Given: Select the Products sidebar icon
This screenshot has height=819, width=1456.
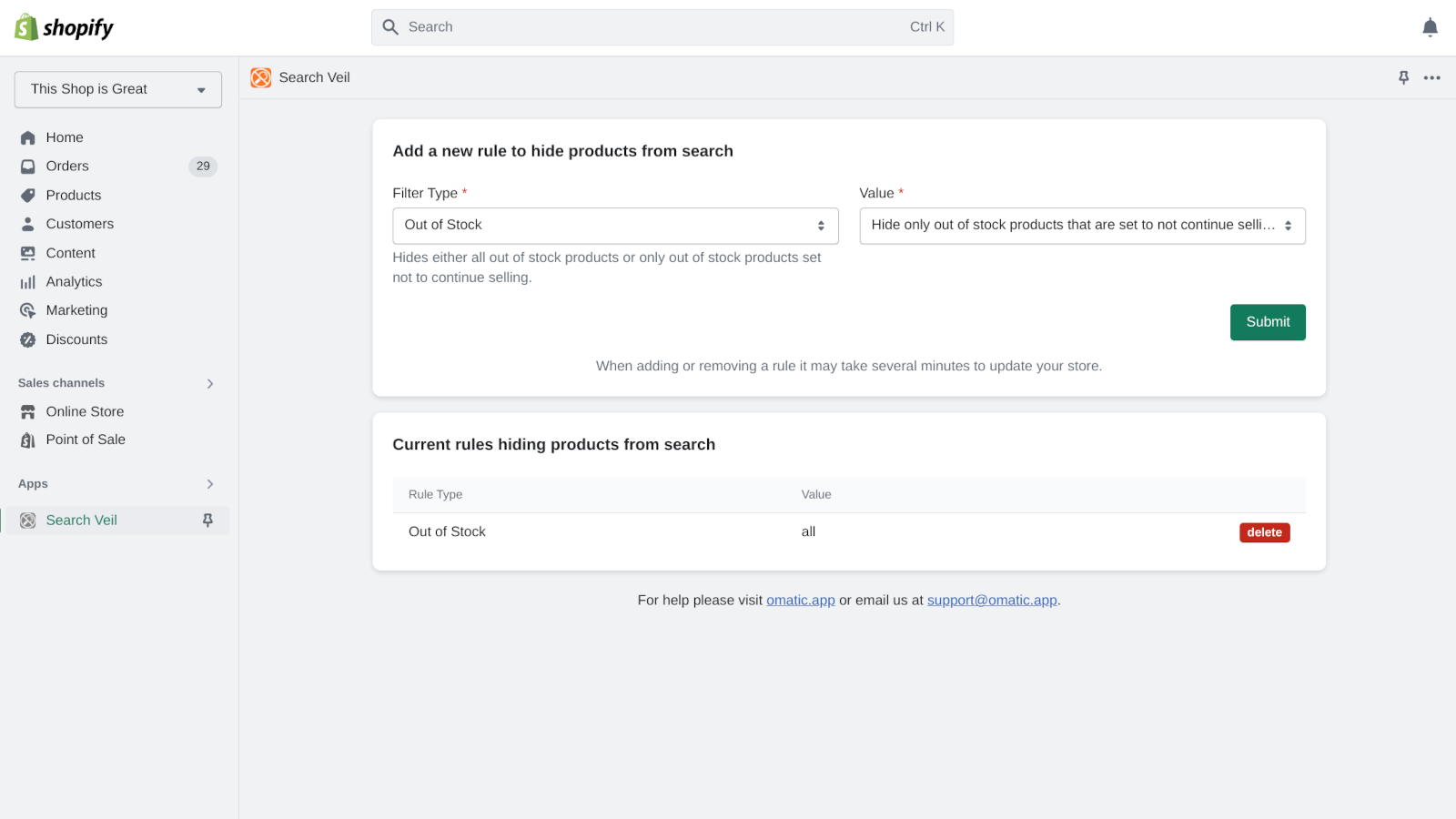Looking at the screenshot, I should point(27,195).
